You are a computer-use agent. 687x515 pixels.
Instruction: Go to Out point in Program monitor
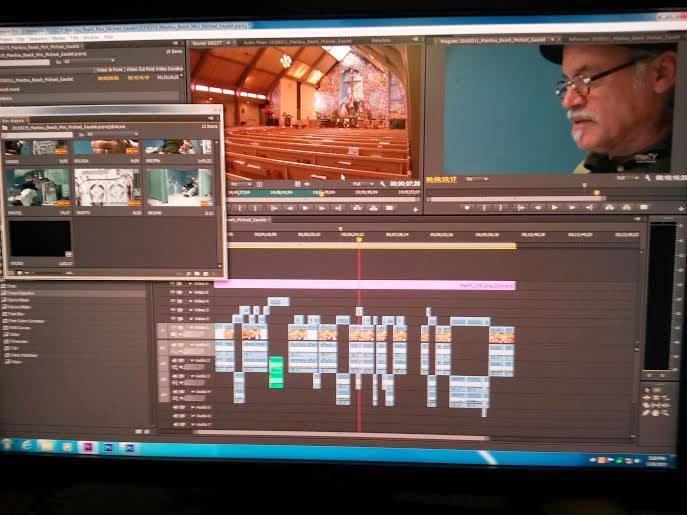click(589, 207)
